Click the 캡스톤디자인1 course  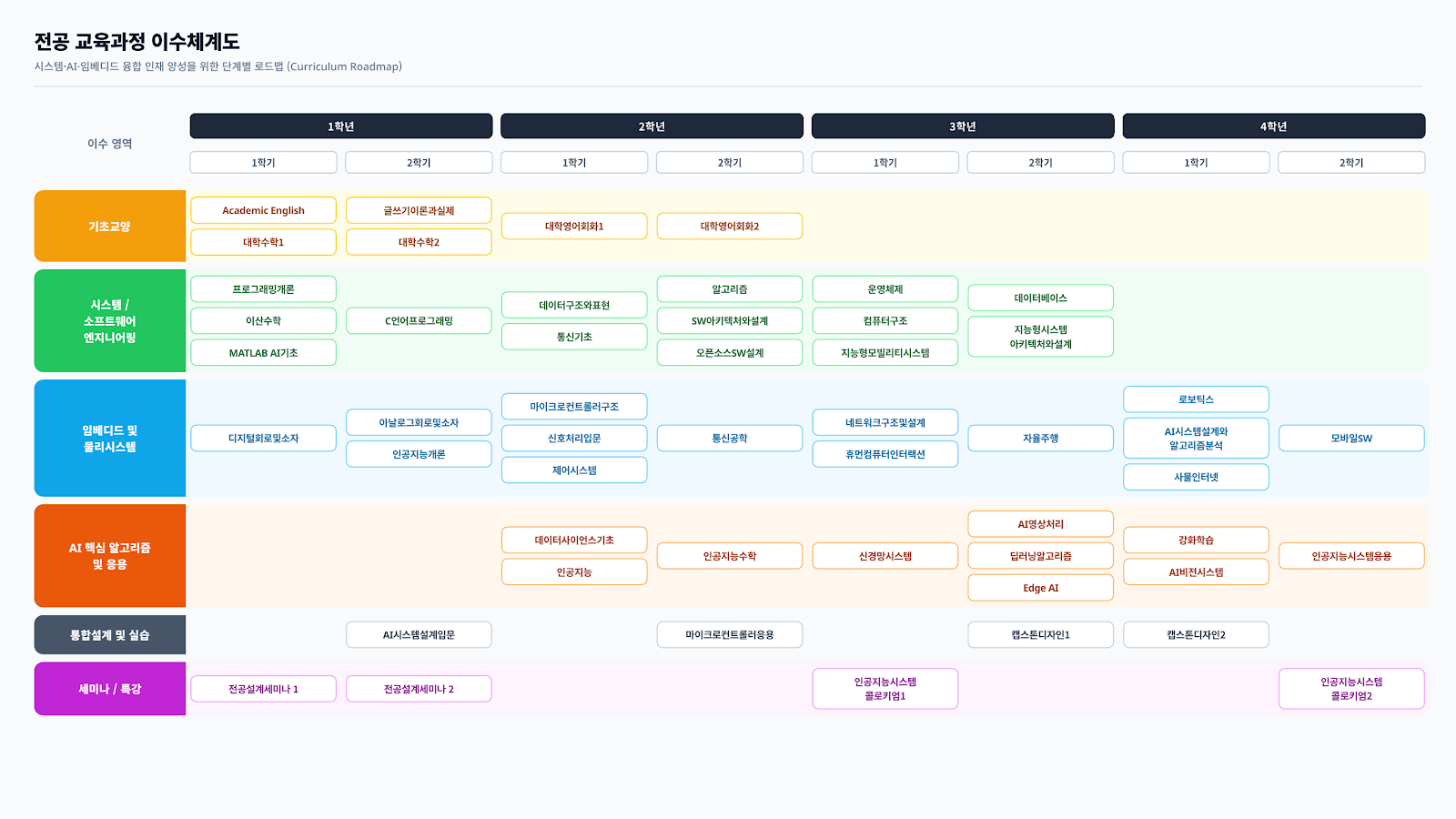(x=1041, y=634)
